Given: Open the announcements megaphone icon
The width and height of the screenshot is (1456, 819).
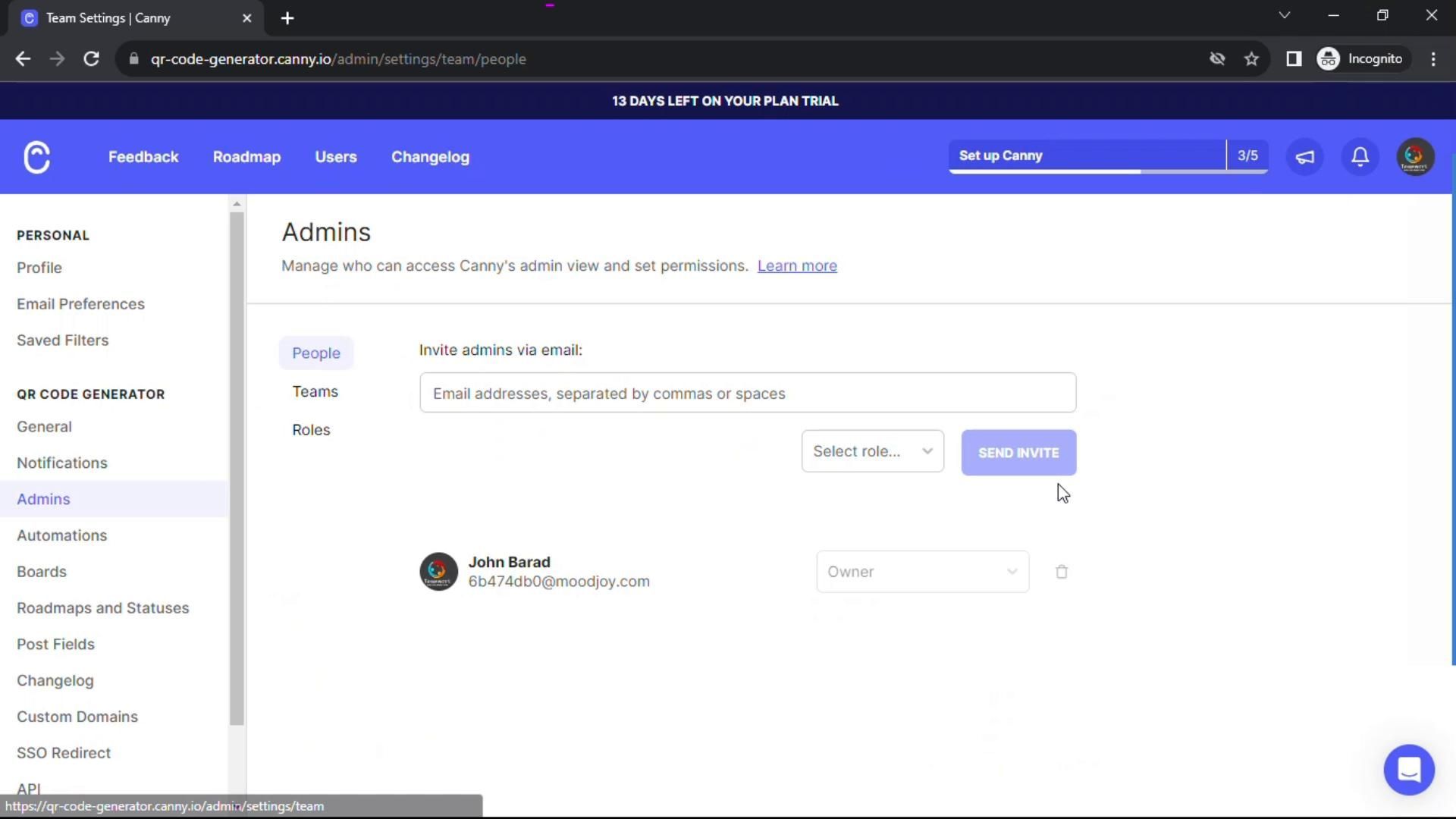Looking at the screenshot, I should click(1304, 157).
